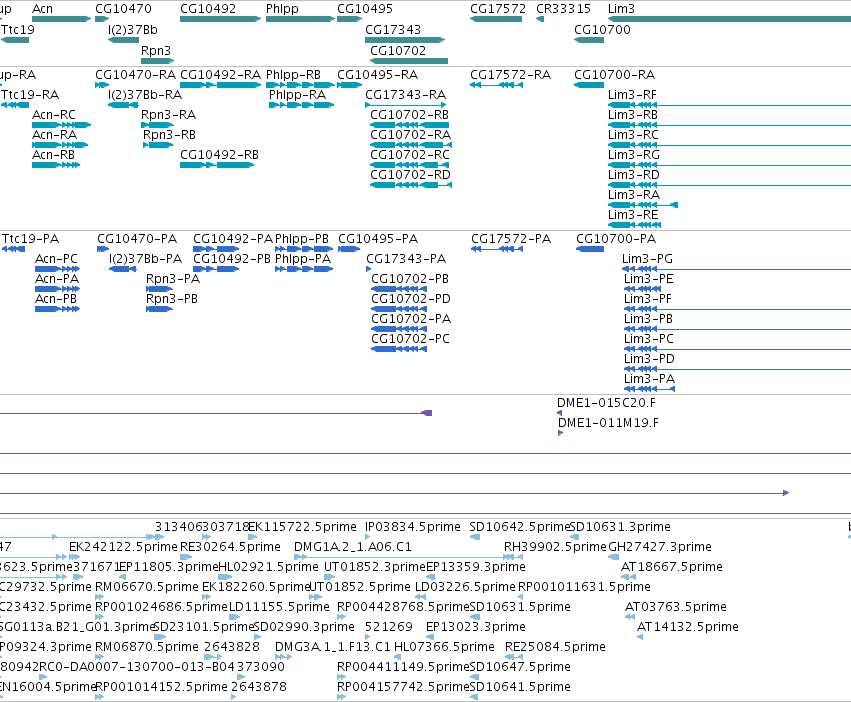
Task: Select clone DME1-011M19.F
Action: [608, 423]
